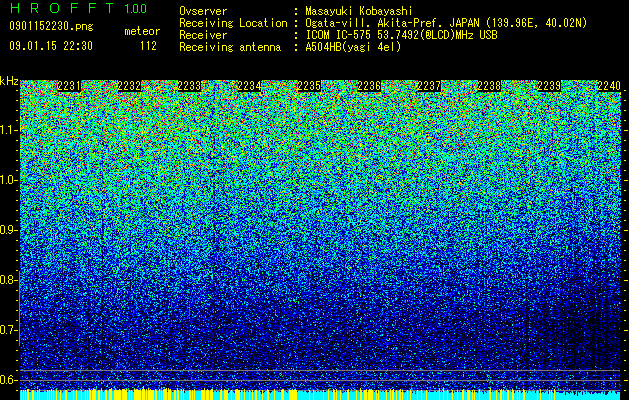Select the observer name Masayuki Kobayashi

click(x=359, y=11)
